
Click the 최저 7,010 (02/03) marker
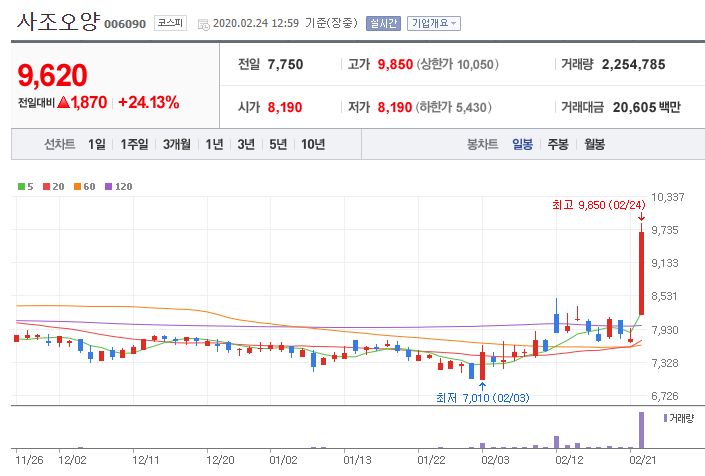483,398
